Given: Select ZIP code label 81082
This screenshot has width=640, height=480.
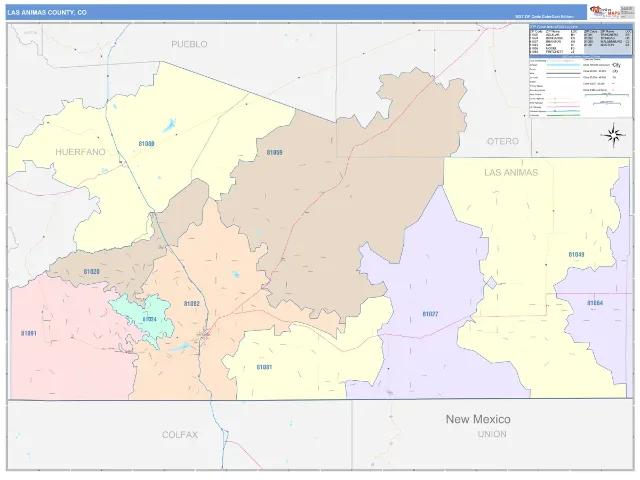Looking at the screenshot, I should click(191, 303).
